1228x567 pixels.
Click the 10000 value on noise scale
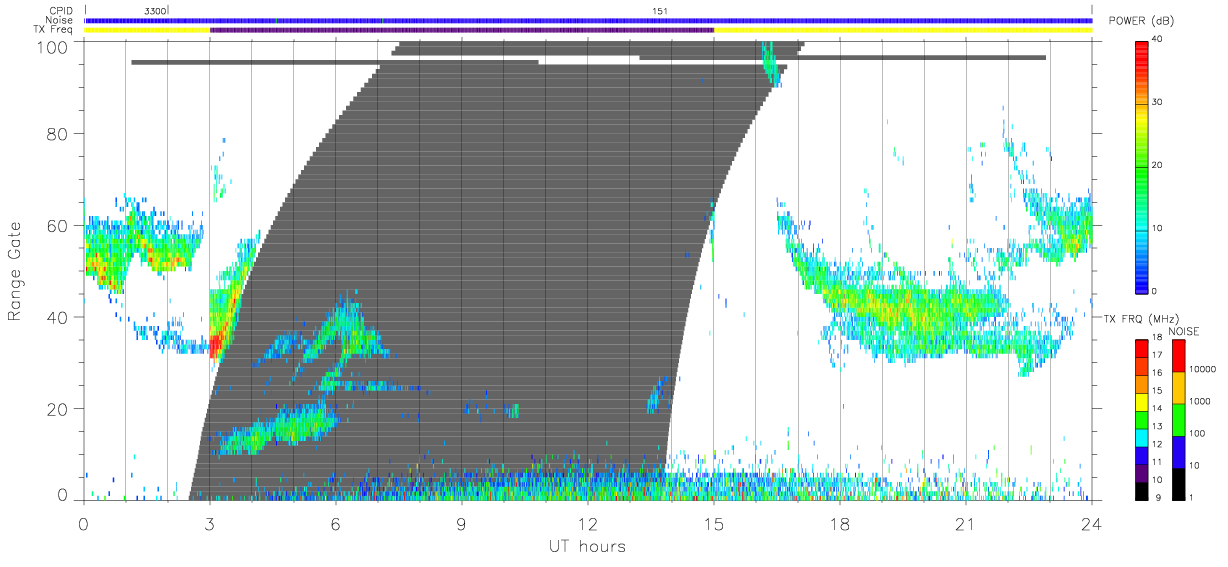(x=1202, y=369)
